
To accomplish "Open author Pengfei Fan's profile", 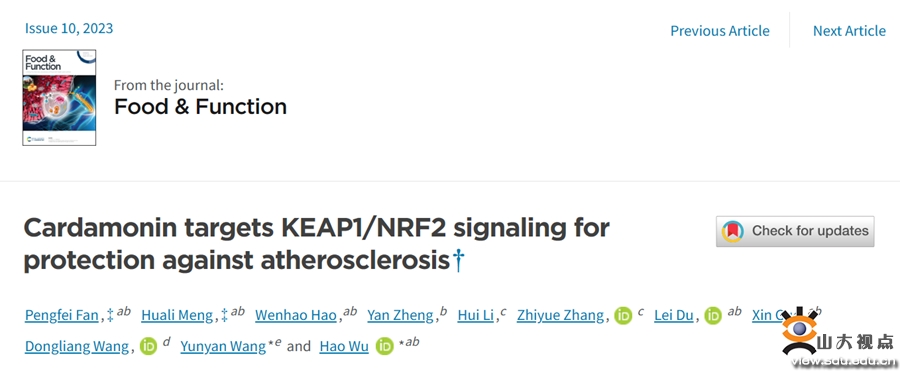I will tap(61, 315).
